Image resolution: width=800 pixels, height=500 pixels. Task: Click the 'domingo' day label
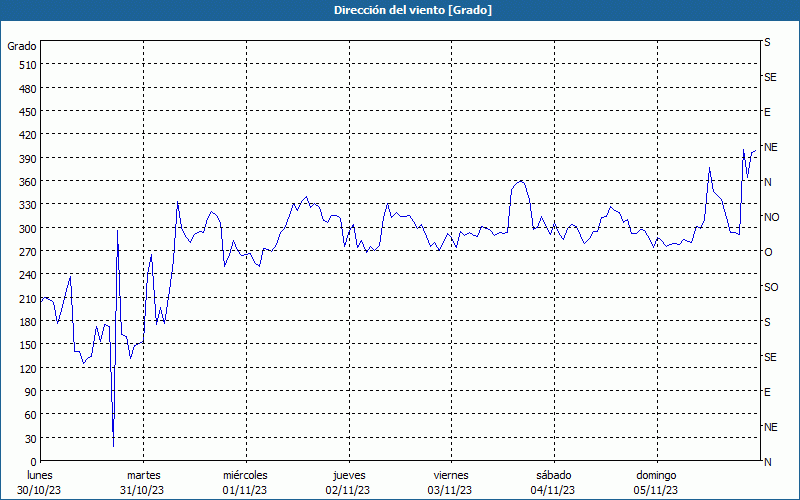pos(656,475)
